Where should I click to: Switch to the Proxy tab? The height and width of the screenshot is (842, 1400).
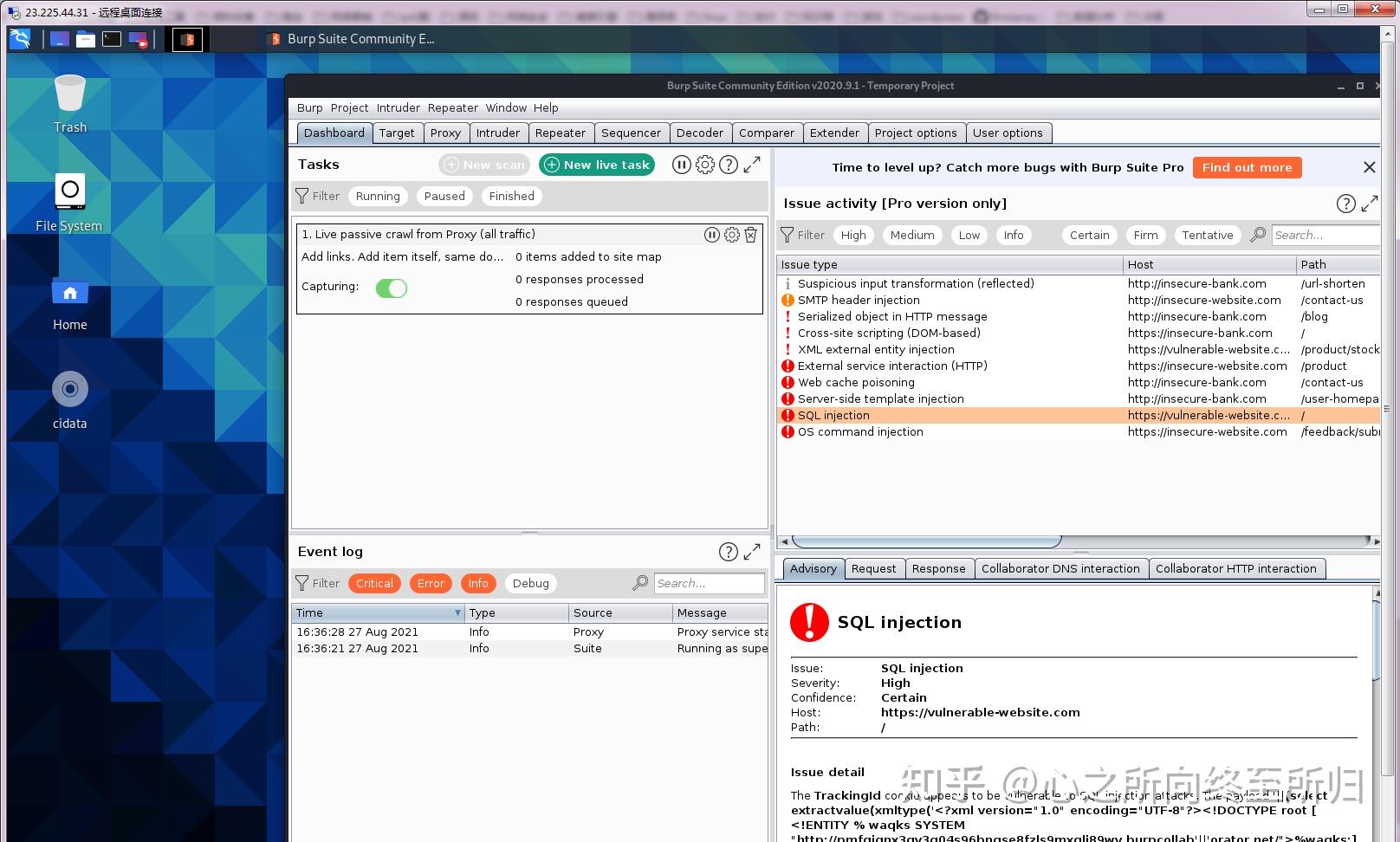coord(445,133)
